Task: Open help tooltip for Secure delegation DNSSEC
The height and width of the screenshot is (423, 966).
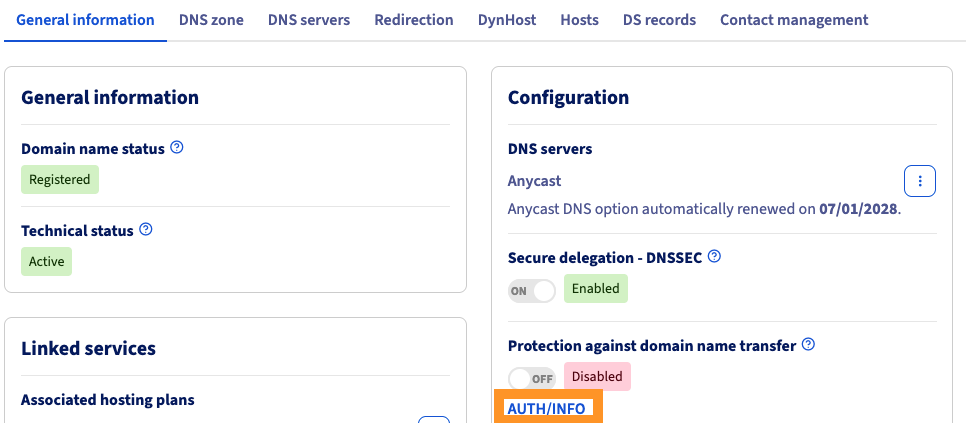Action: [x=714, y=257]
